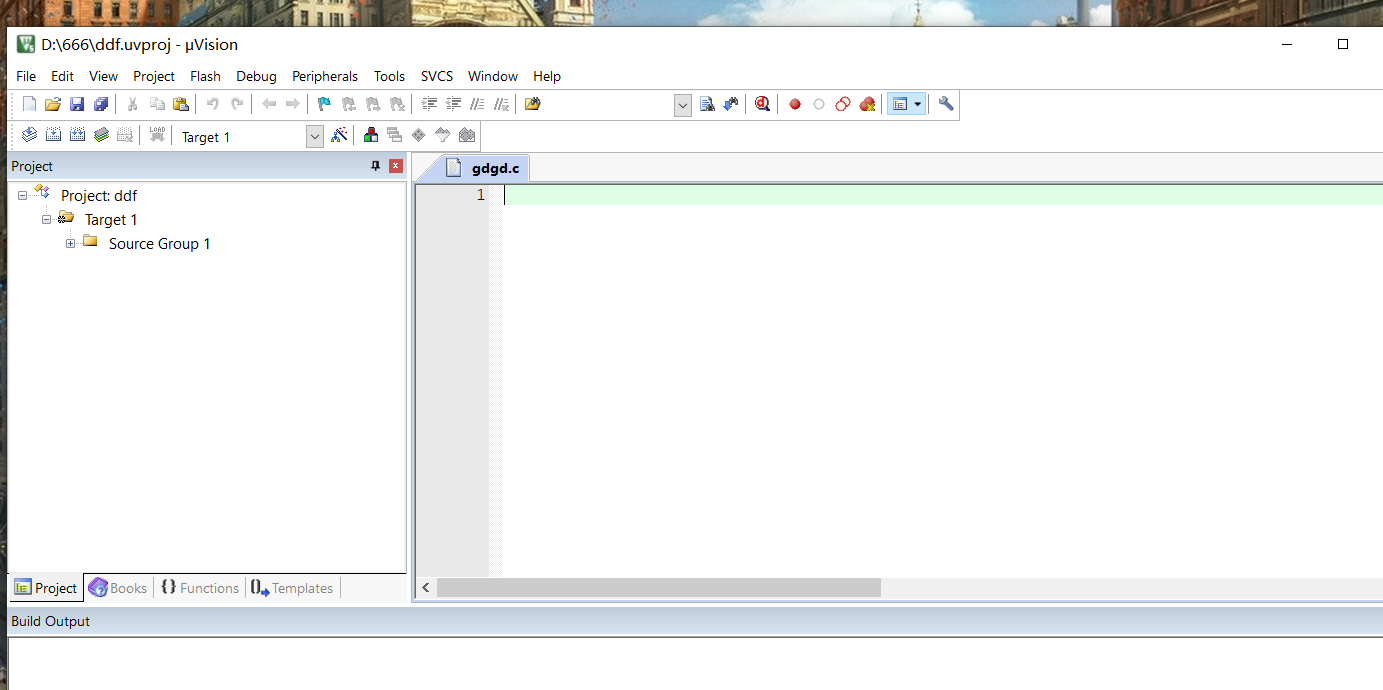1383x690 pixels.
Task: Open the Edit menu
Action: click(x=63, y=76)
